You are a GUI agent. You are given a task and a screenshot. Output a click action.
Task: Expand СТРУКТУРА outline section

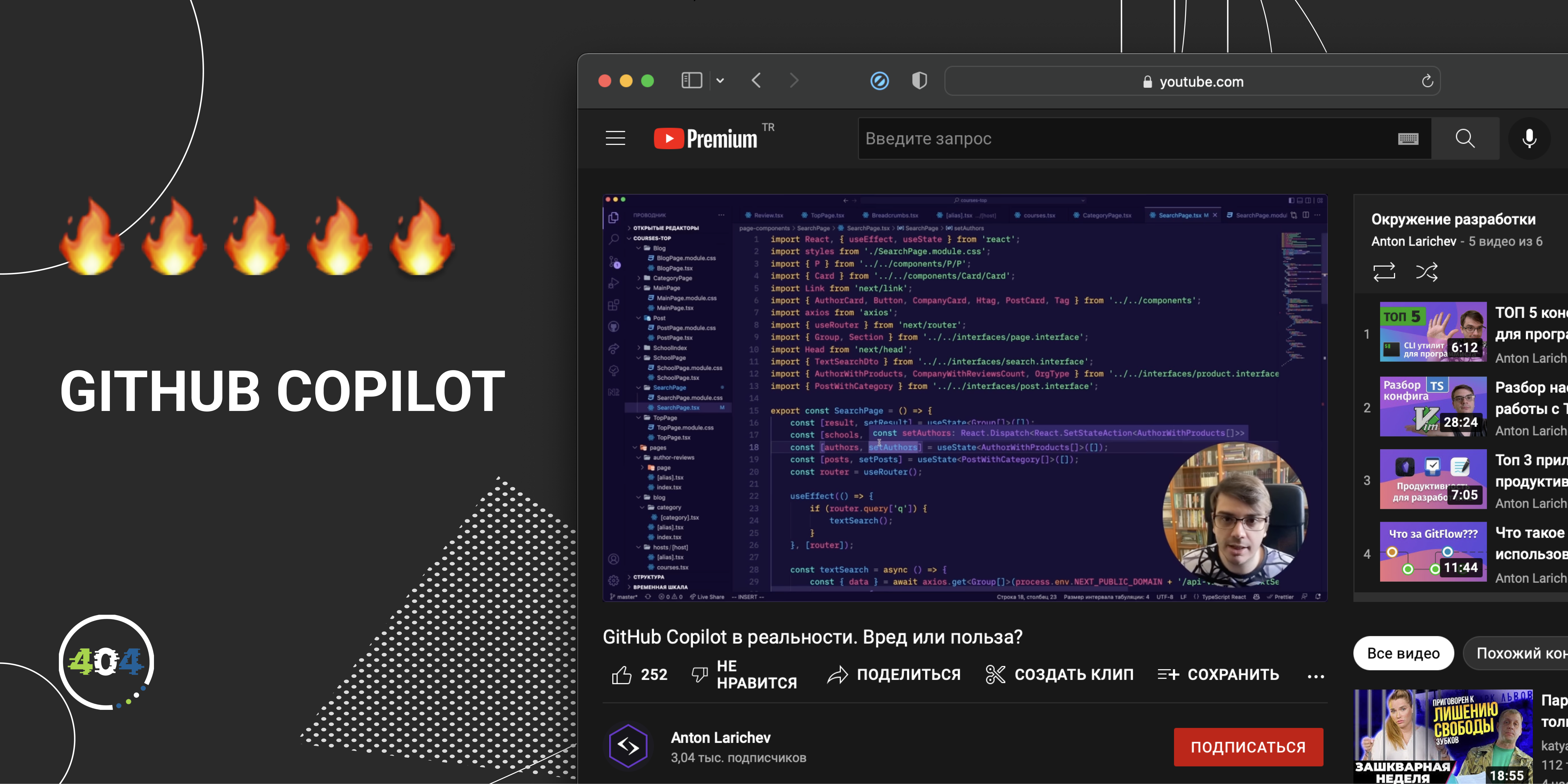pyautogui.click(x=647, y=577)
